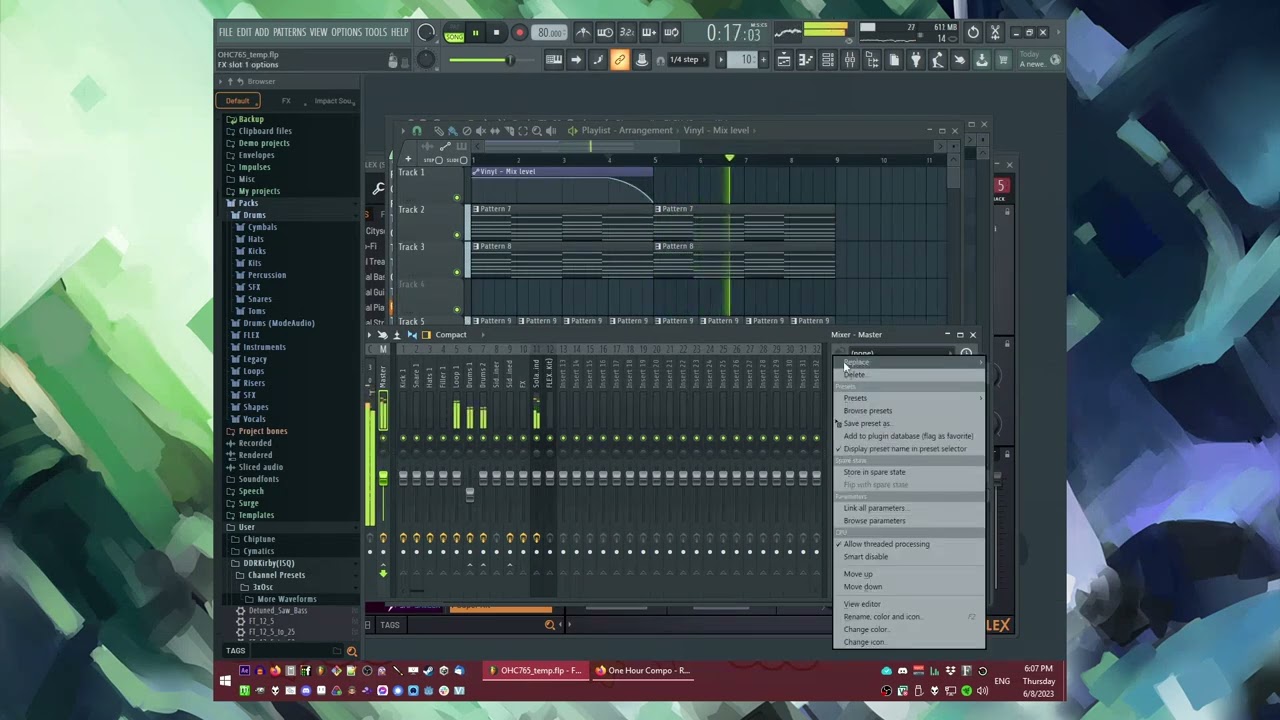Viewport: 1280px width, 720px height.
Task: Open the Kicks folder in browser
Action: click(x=256, y=251)
